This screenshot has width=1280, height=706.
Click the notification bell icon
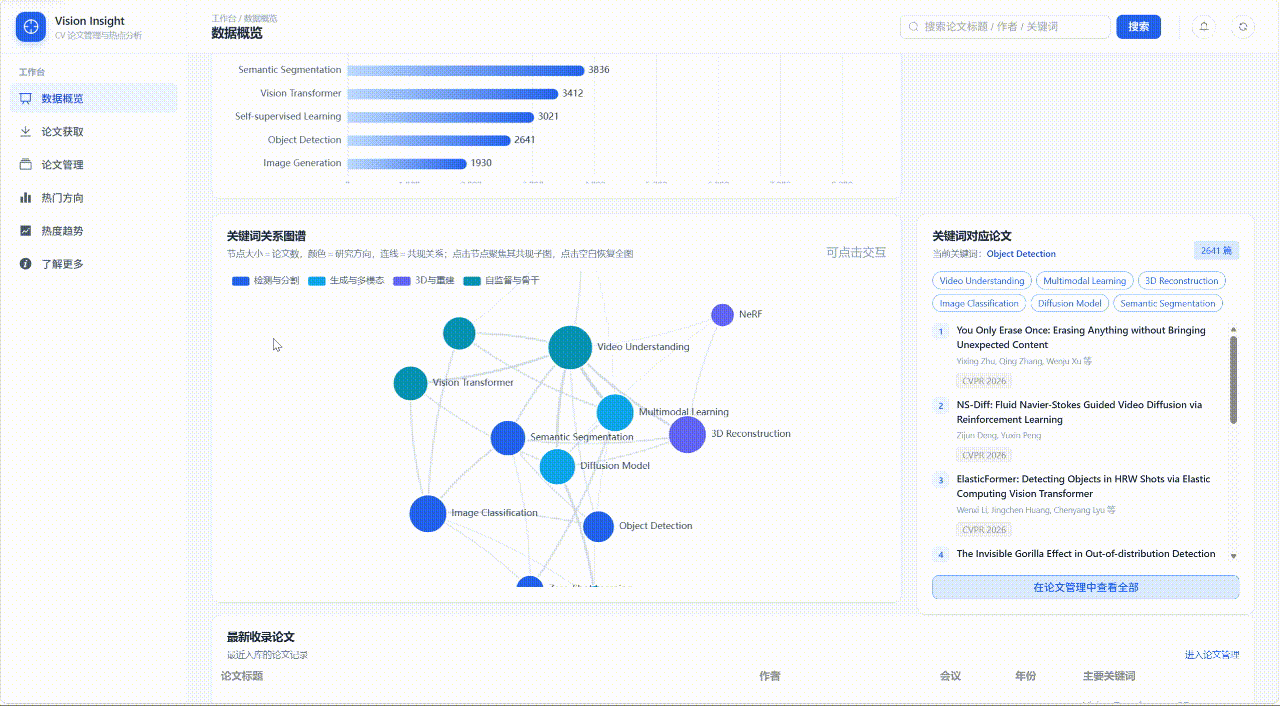1204,27
